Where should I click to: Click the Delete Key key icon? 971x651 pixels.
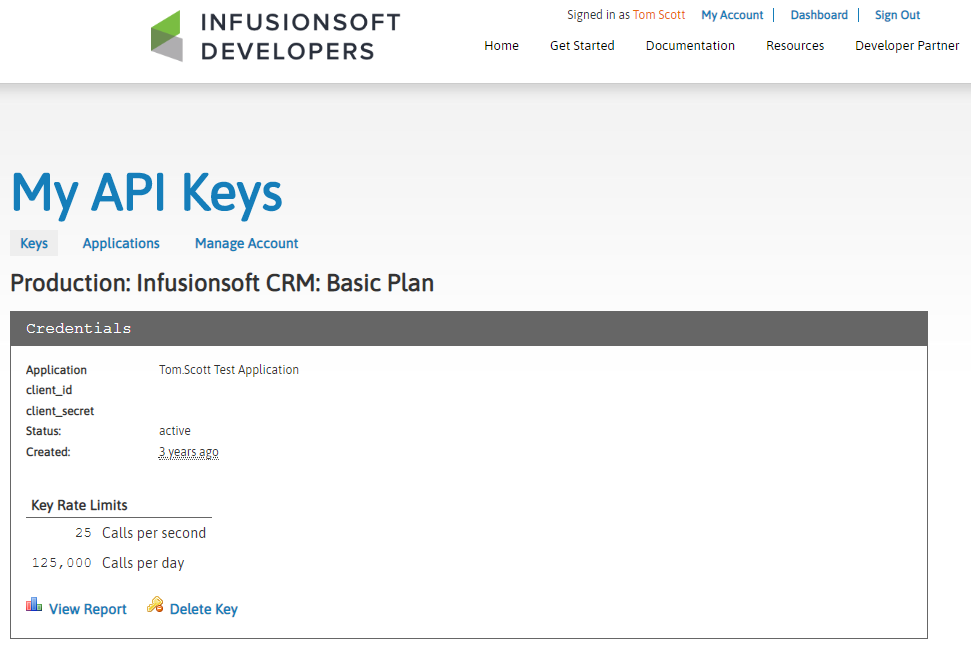tap(155, 605)
